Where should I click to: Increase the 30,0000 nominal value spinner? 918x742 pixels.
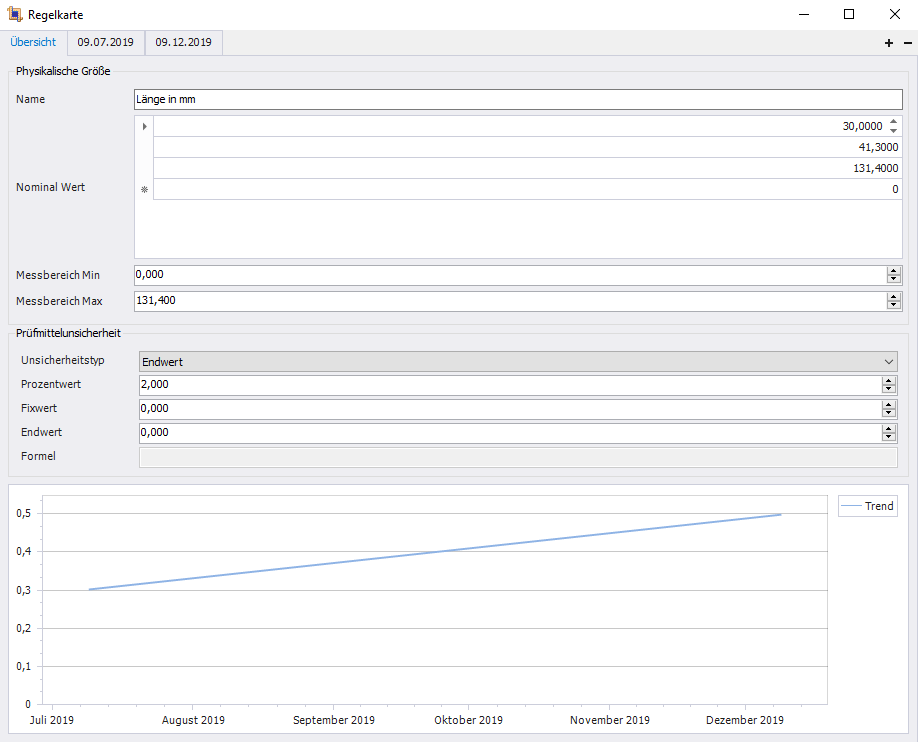(894, 122)
